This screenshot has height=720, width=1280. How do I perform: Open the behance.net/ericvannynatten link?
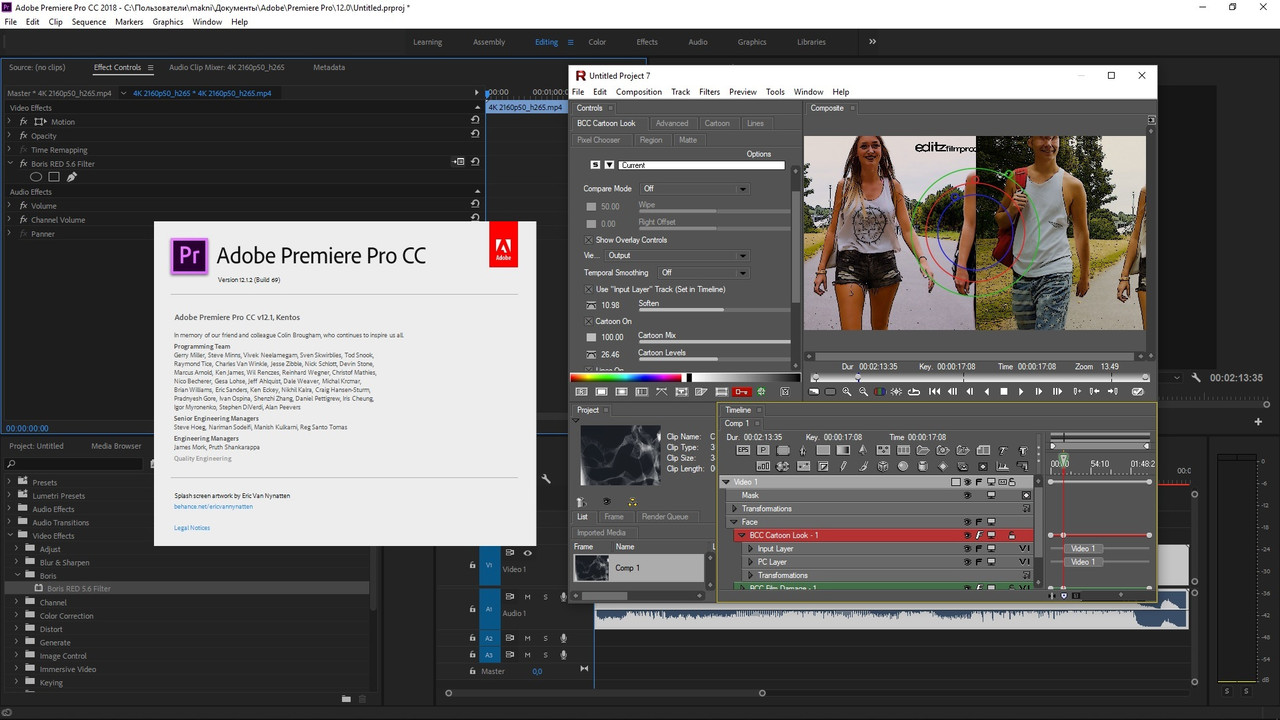(213, 506)
